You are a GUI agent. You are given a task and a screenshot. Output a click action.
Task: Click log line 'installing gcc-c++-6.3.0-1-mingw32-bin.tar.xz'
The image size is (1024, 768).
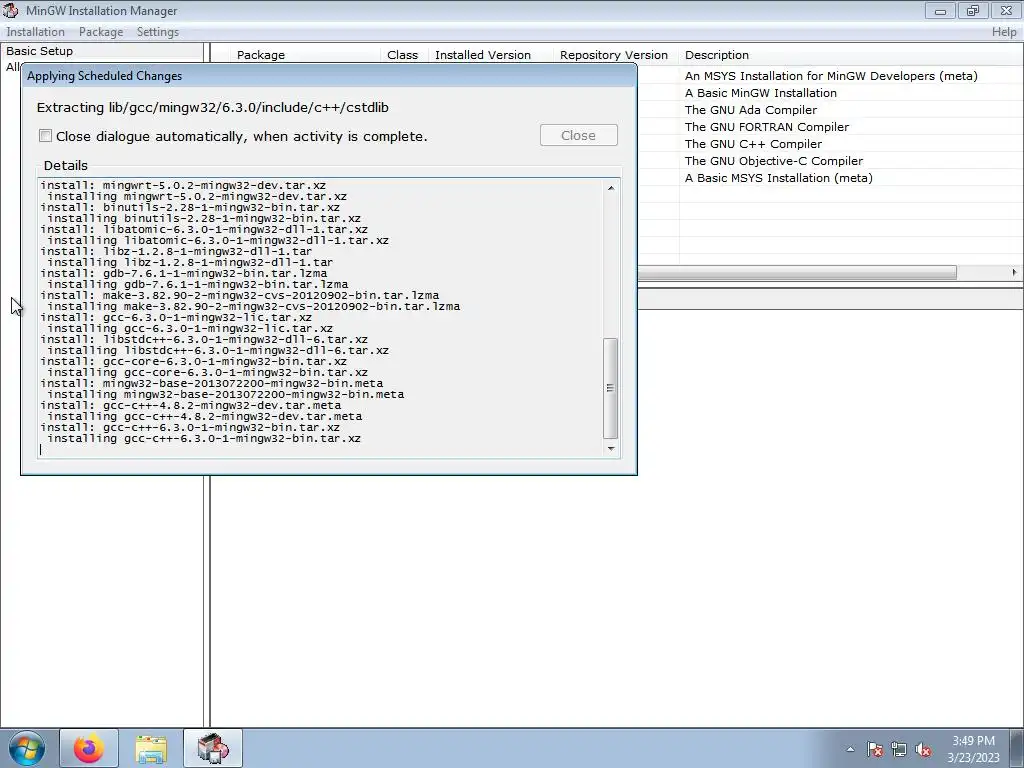click(x=204, y=438)
